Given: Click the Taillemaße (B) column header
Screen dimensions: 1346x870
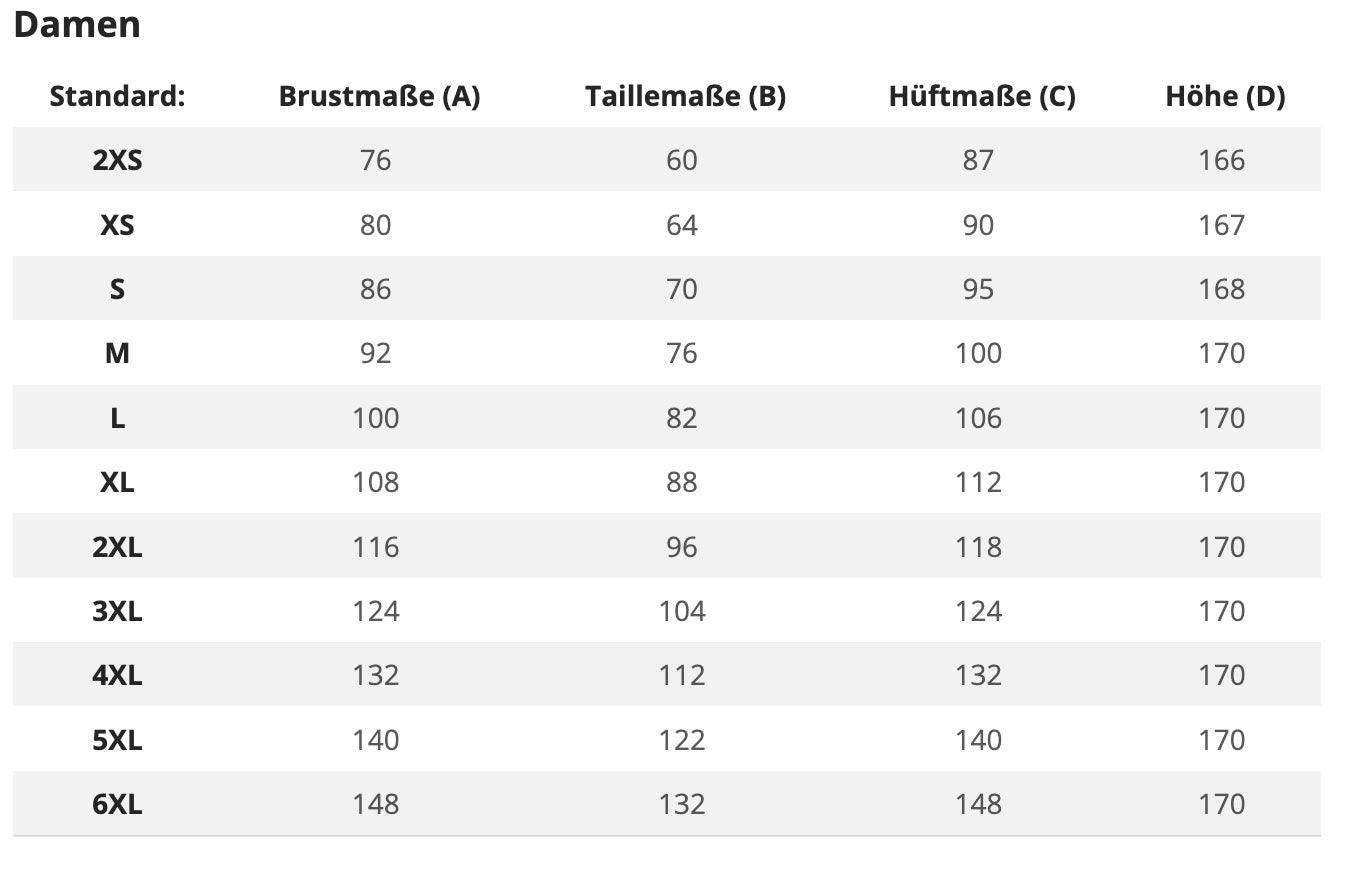Looking at the screenshot, I should pos(685,97).
